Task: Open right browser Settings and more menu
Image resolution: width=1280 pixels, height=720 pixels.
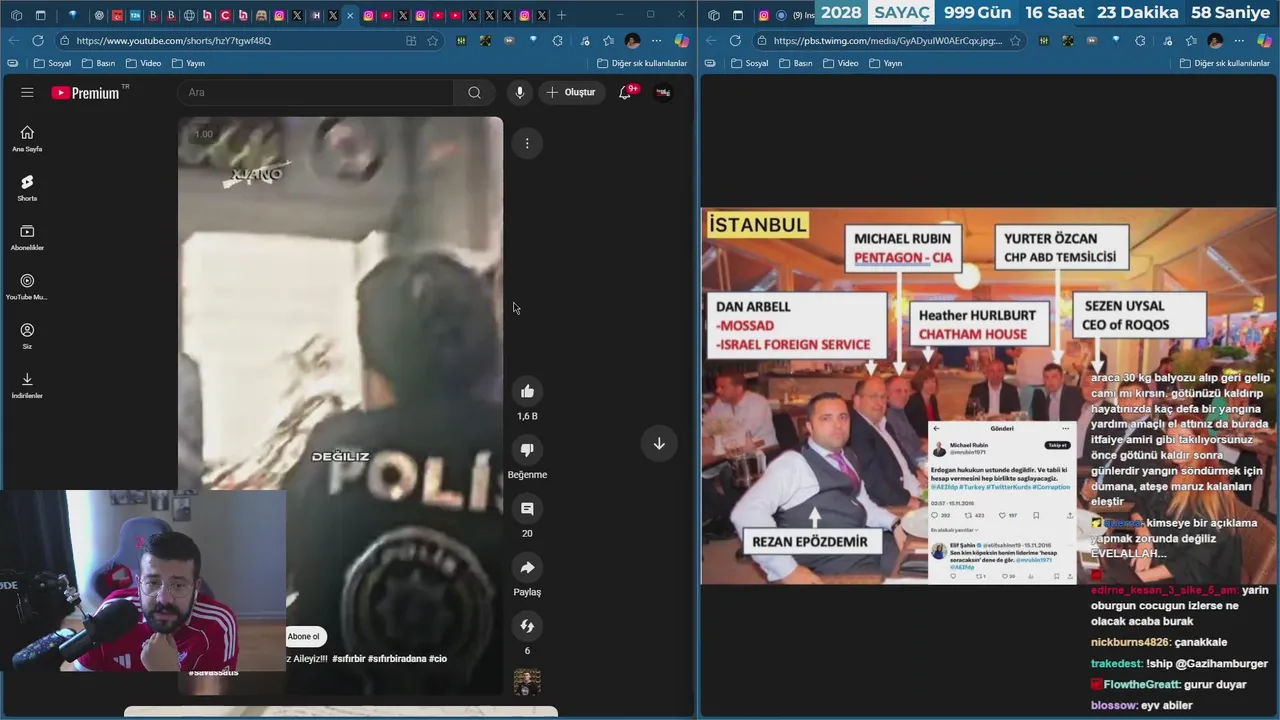Action: 1239,41
